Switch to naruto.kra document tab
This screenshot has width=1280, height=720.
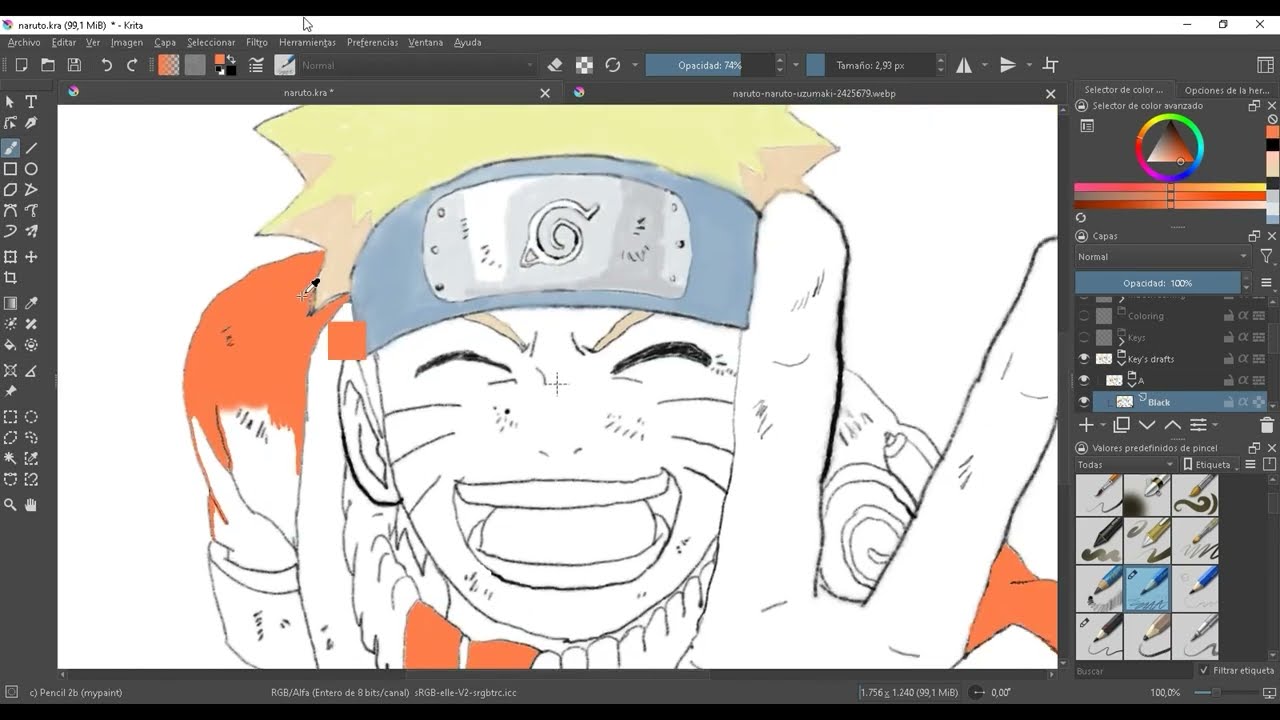pyautogui.click(x=308, y=93)
